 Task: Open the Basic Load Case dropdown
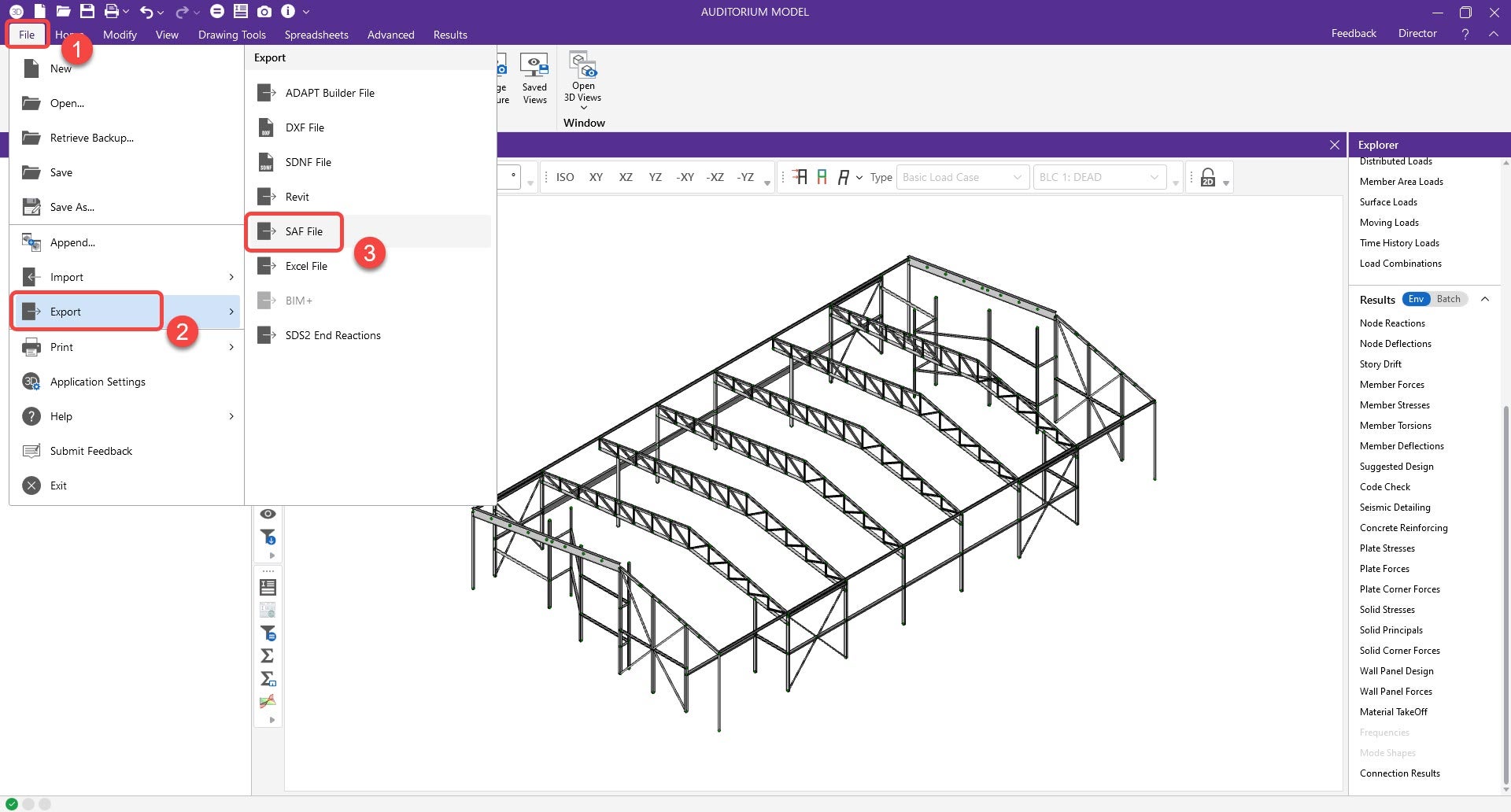[x=962, y=176]
